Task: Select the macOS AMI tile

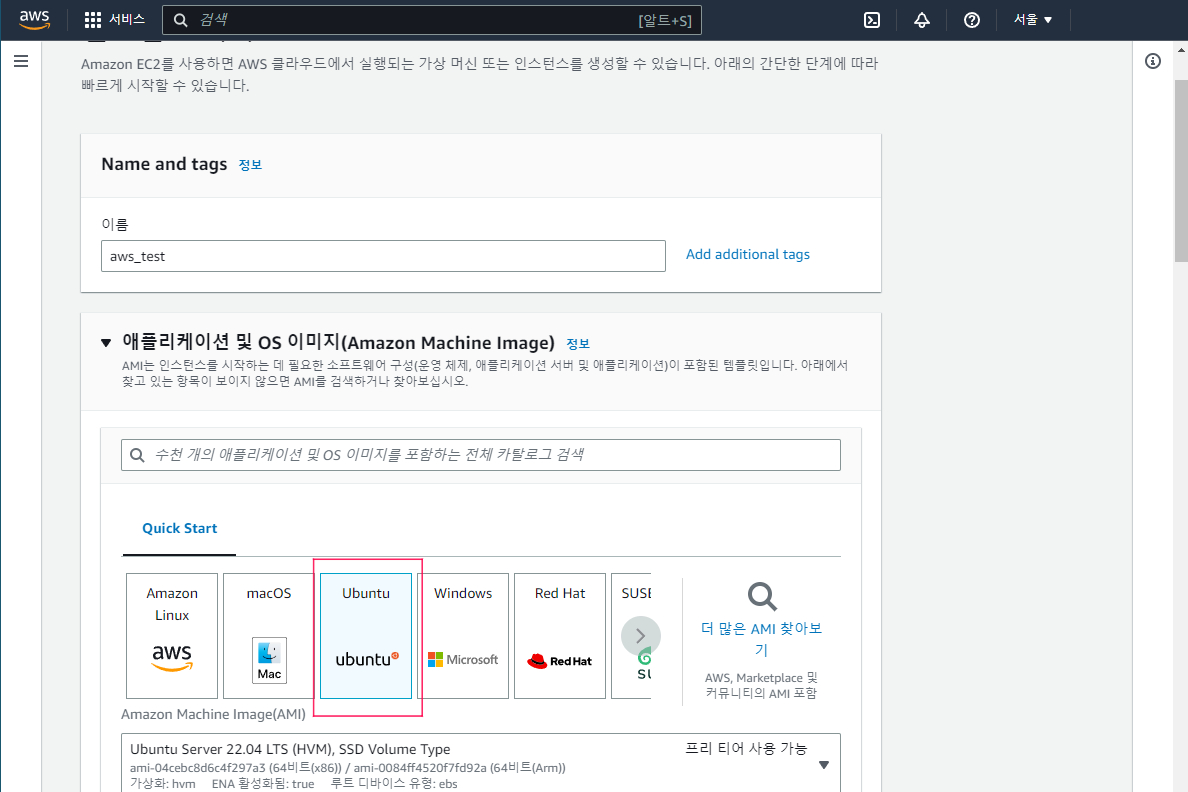Action: (269, 636)
